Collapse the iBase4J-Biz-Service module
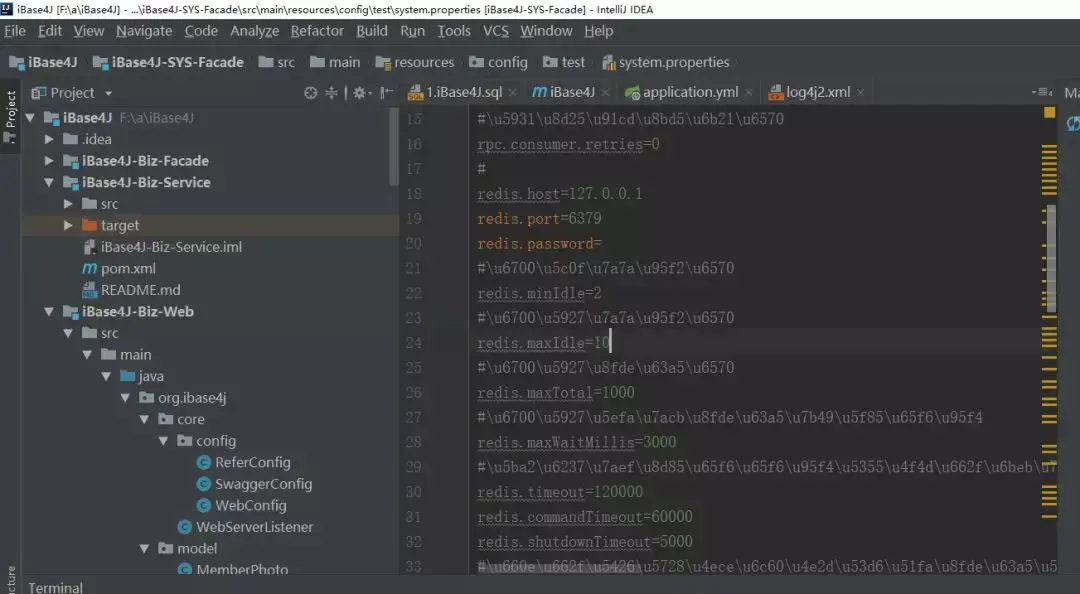Image resolution: width=1080 pixels, height=594 pixels. [49, 183]
